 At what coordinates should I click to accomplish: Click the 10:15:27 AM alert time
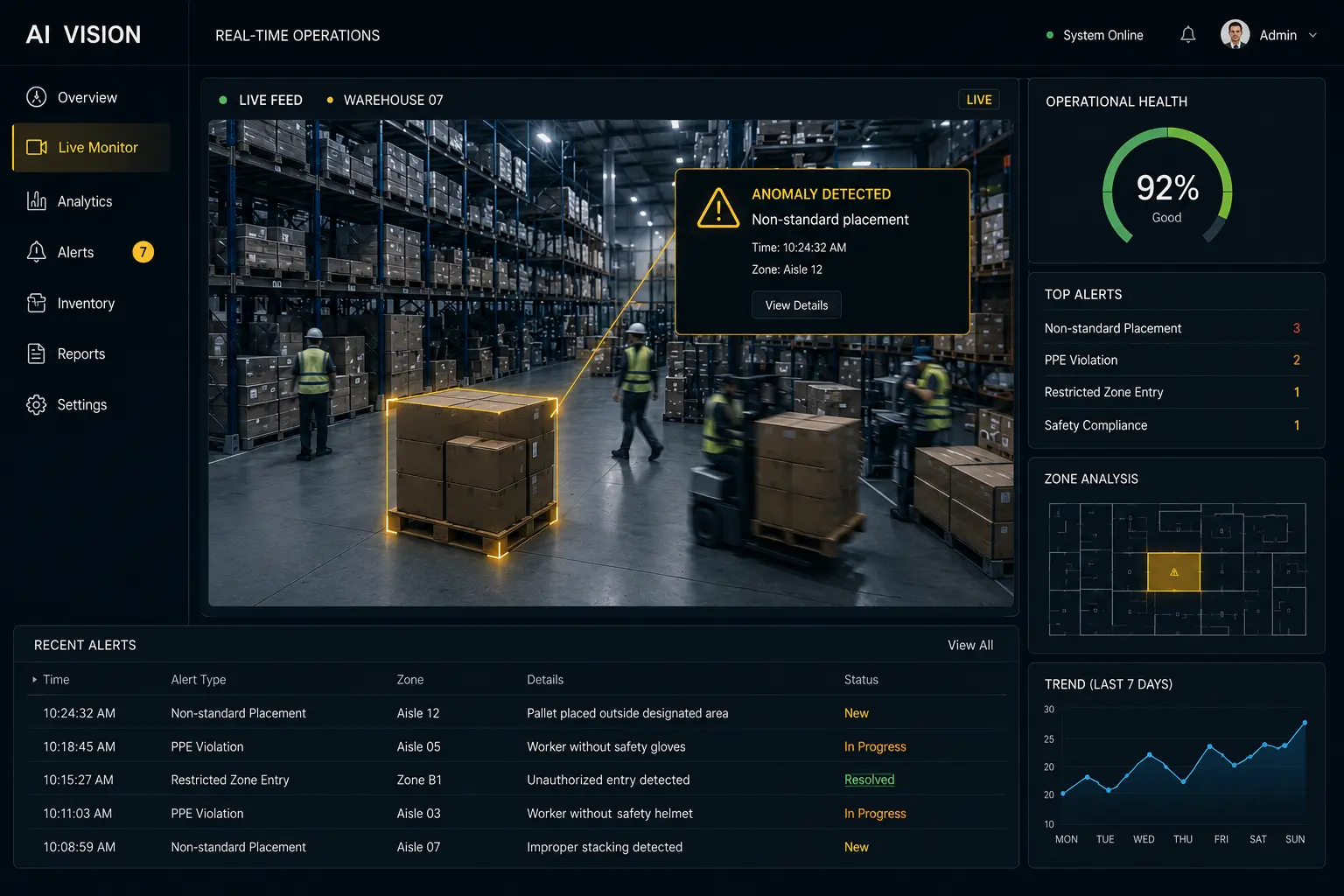78,780
